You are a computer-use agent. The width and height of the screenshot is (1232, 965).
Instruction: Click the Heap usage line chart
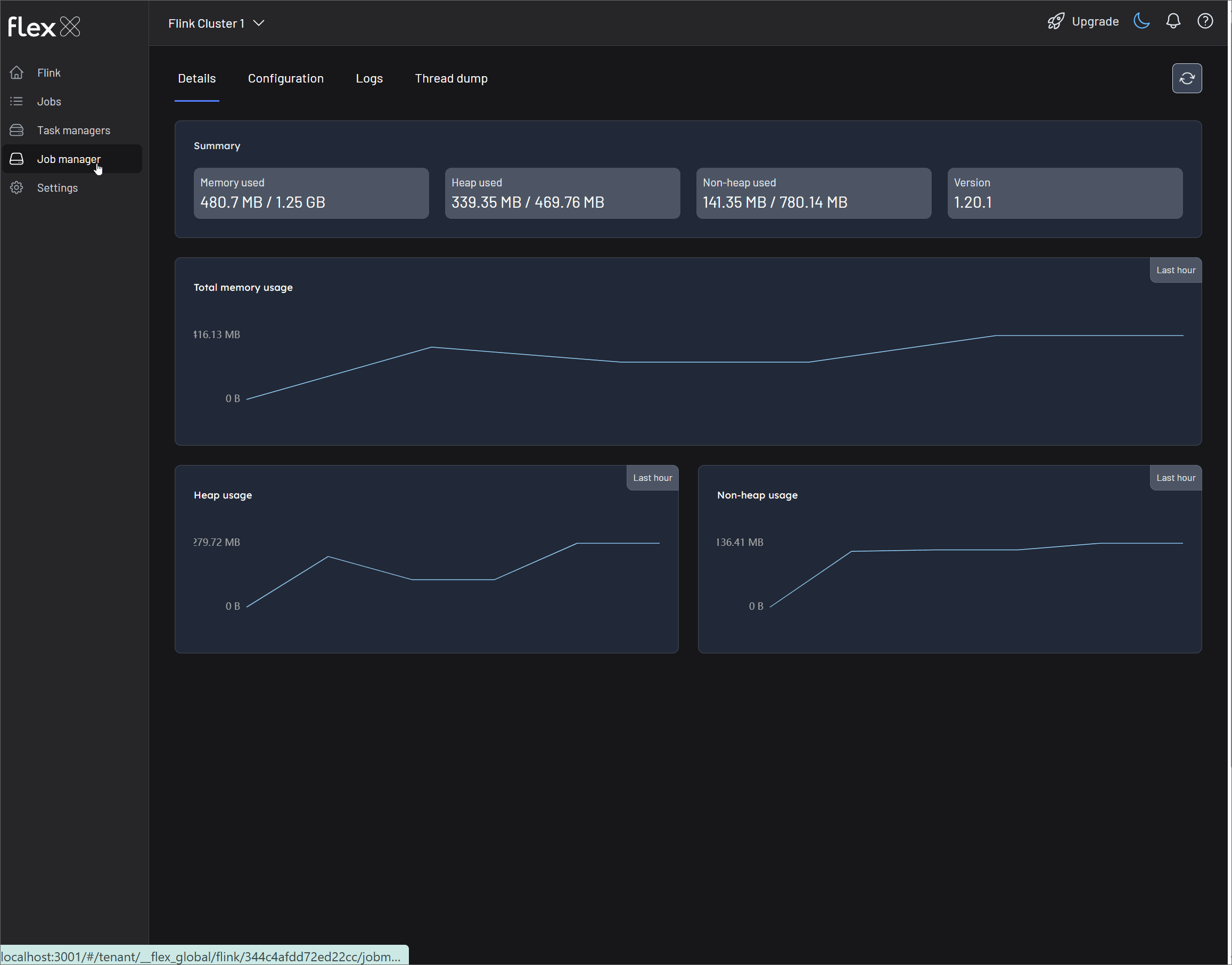[x=453, y=575]
